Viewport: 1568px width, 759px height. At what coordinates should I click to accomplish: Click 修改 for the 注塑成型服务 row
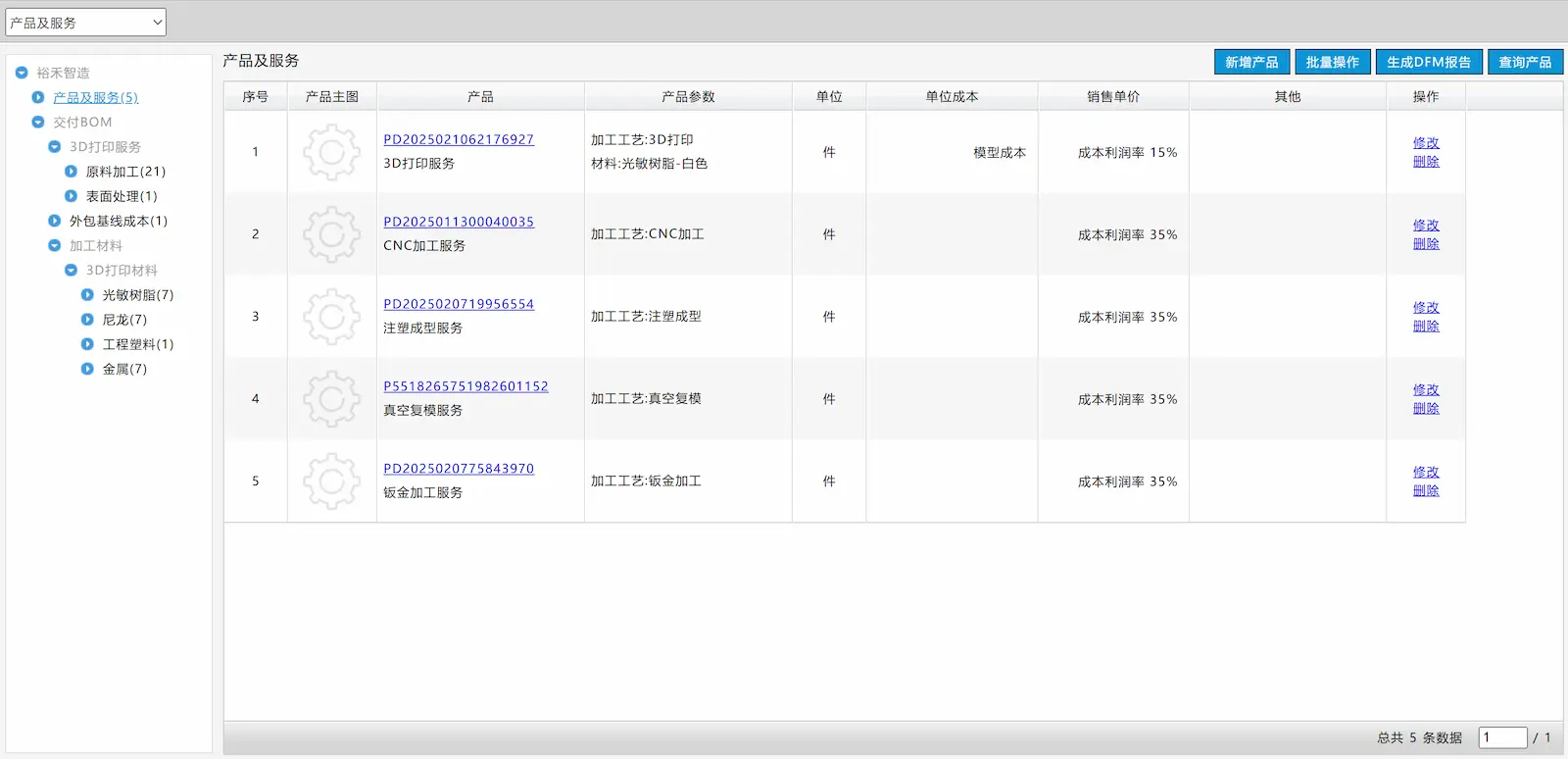(1426, 308)
